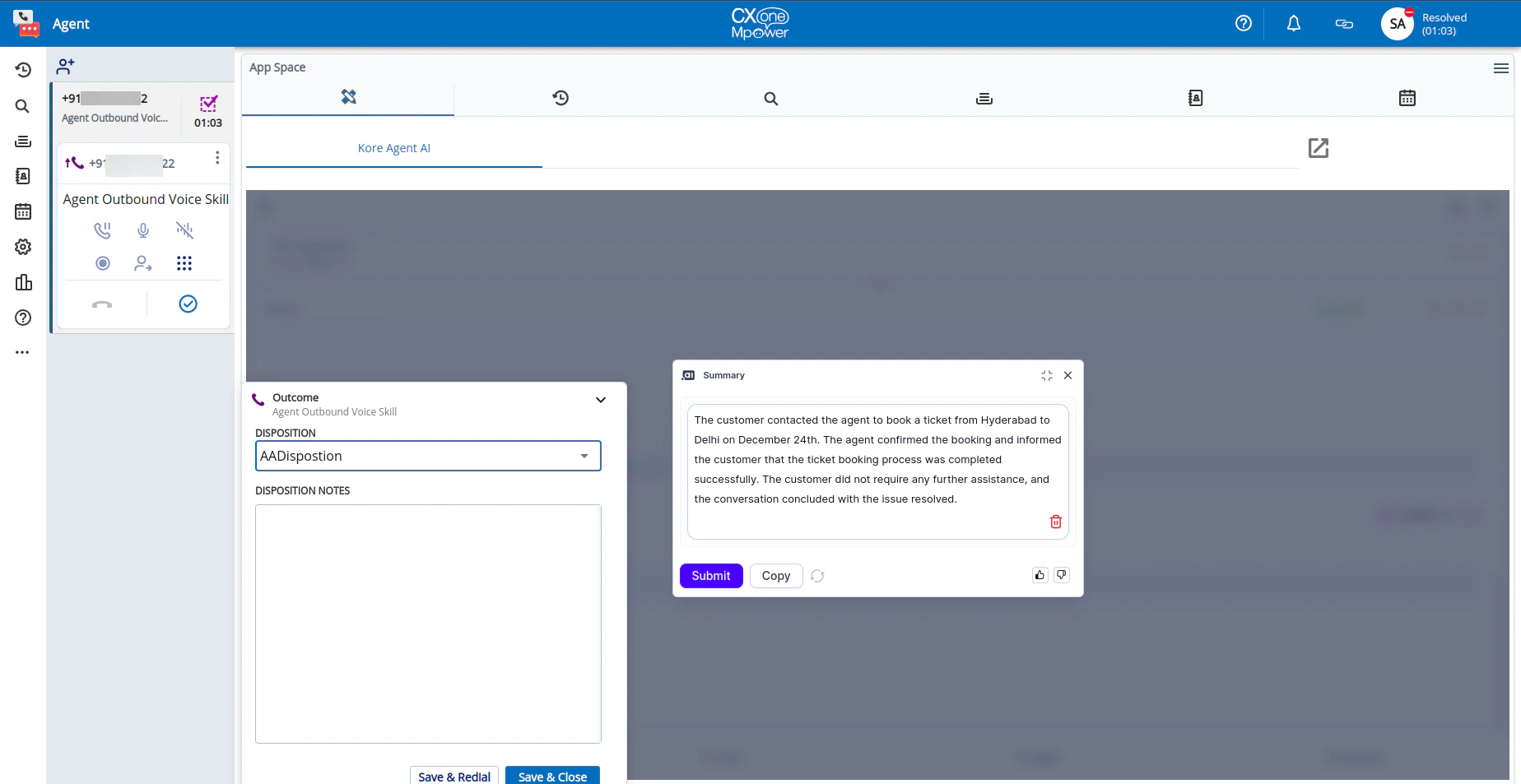The height and width of the screenshot is (784, 1521).
Task: Click the mask call icon
Action: (x=184, y=230)
